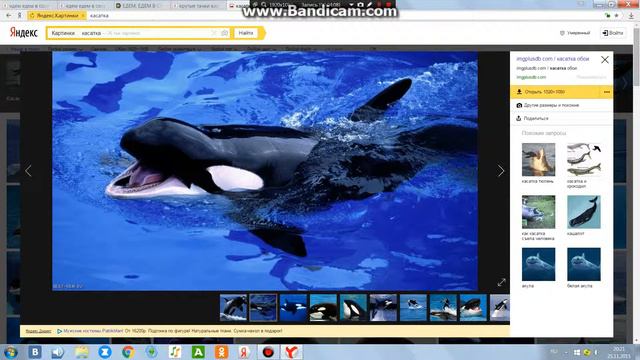Image resolution: width=640 pixels, height=360 pixels.
Task: Click the speaker icon in taskbar
Action: pyautogui.click(x=58, y=352)
